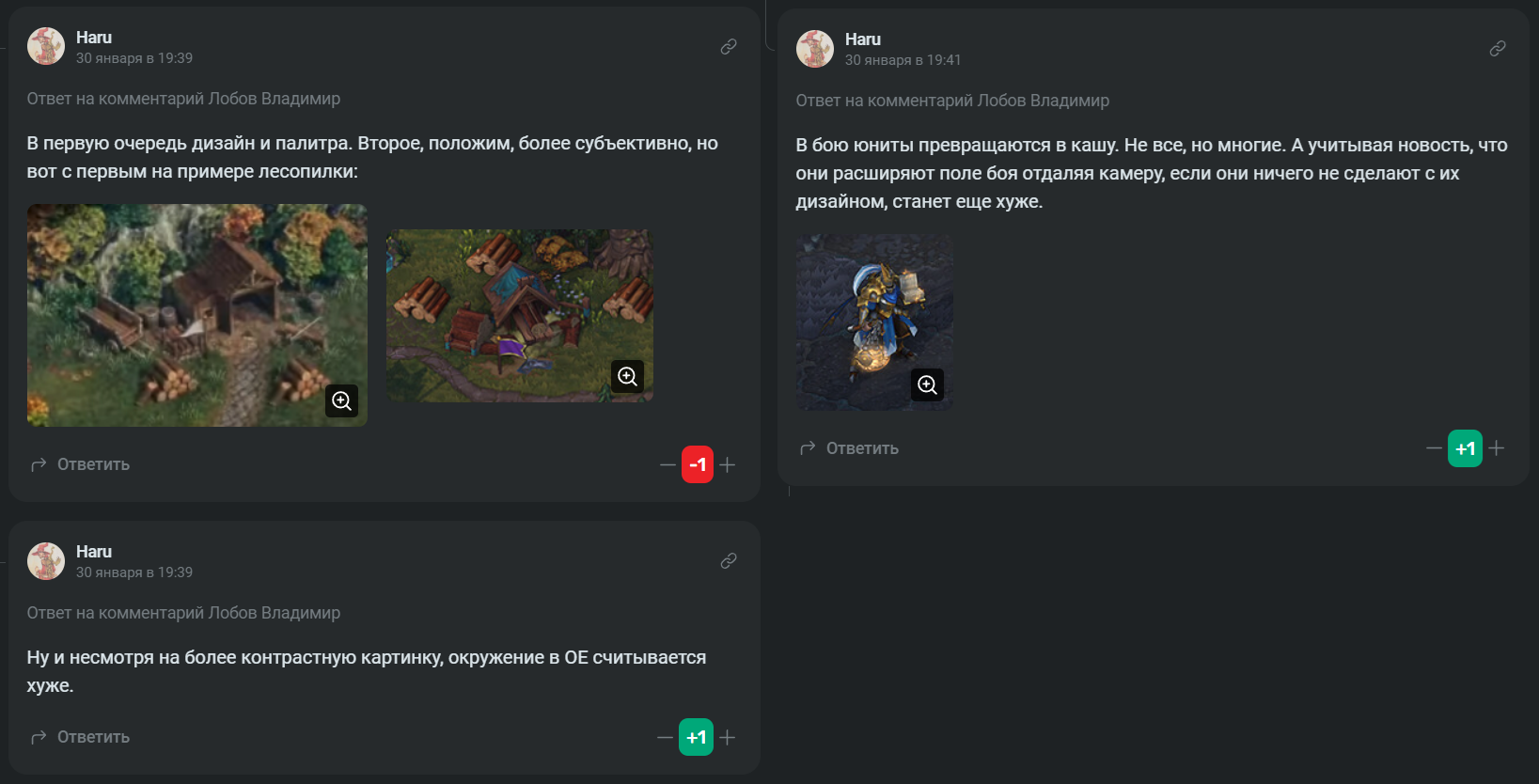The height and width of the screenshot is (784, 1539).
Task: Upvote plus on bottom-left comment
Action: [x=728, y=738]
